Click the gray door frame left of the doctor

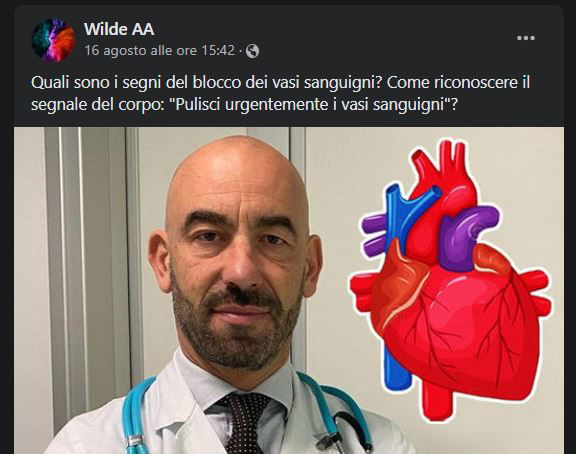point(90,279)
